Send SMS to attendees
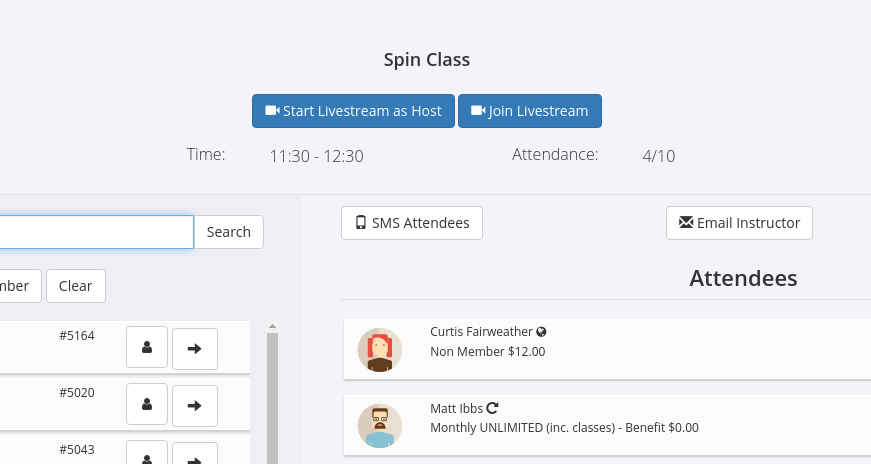The height and width of the screenshot is (464, 871). pyautogui.click(x=412, y=223)
